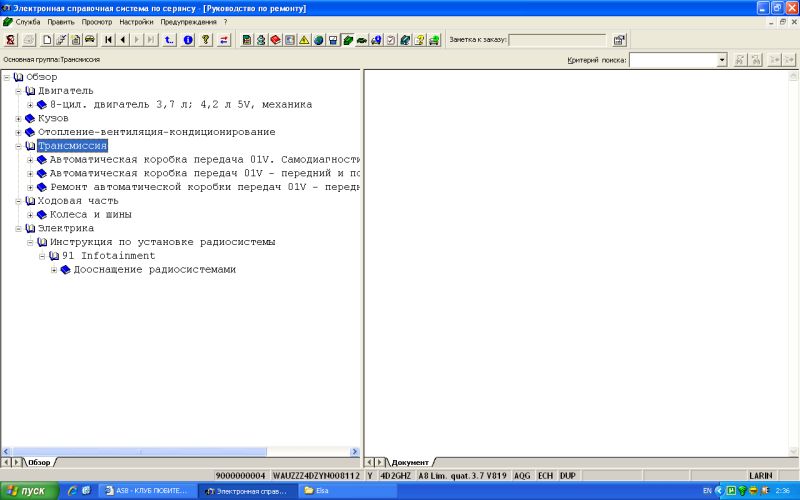This screenshot has width=800, height=500.
Task: Open the Настройки menu
Action: click(x=134, y=21)
